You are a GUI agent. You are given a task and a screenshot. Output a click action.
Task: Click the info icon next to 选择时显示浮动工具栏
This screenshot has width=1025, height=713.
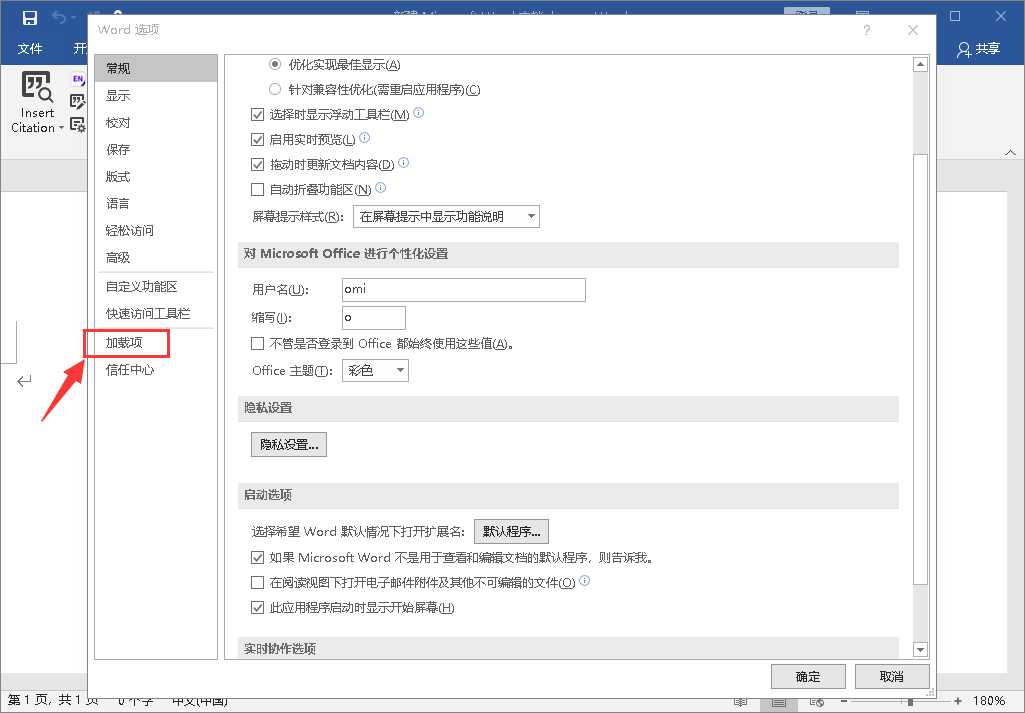click(x=418, y=112)
